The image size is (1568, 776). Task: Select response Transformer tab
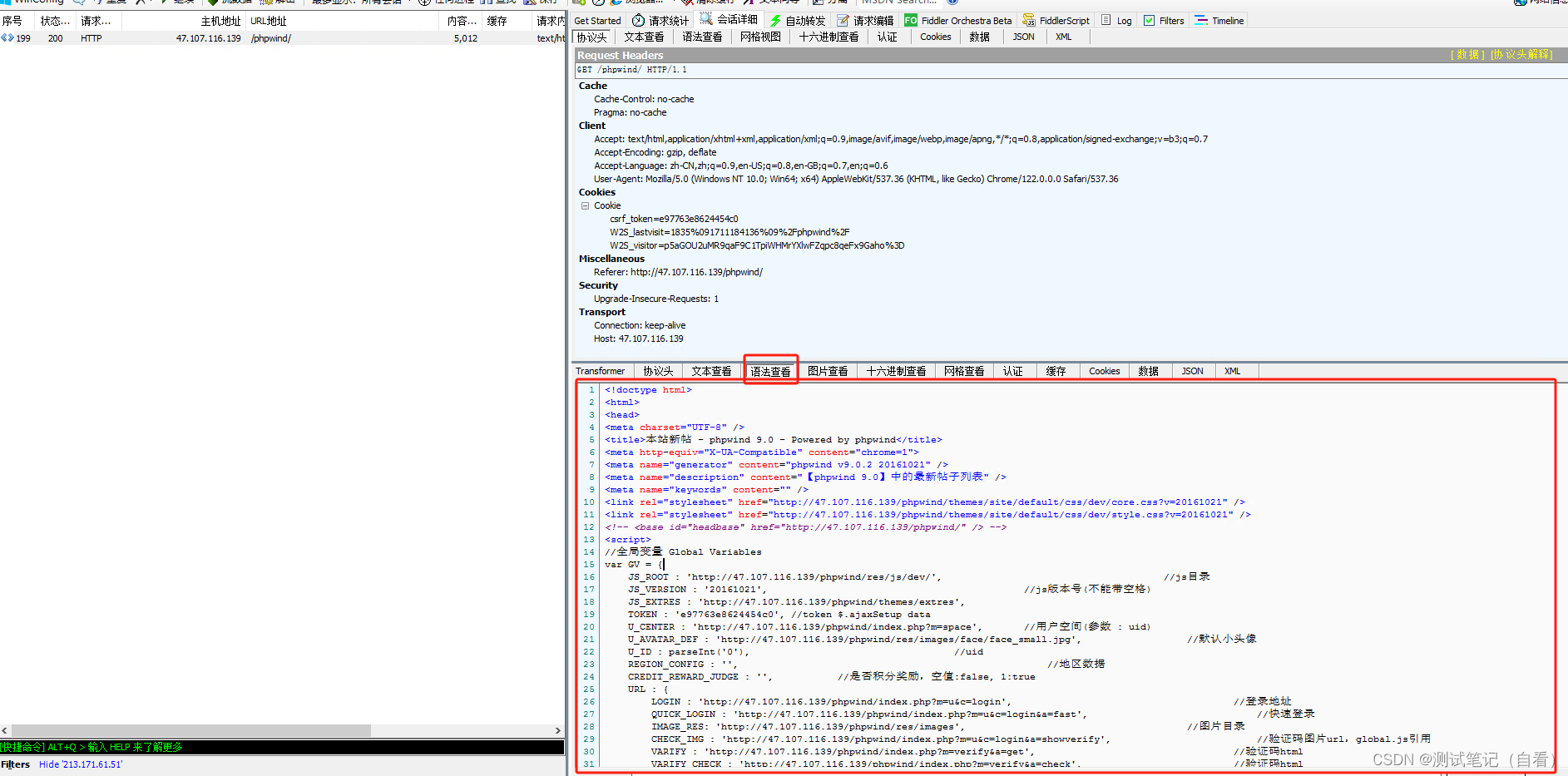(x=600, y=371)
